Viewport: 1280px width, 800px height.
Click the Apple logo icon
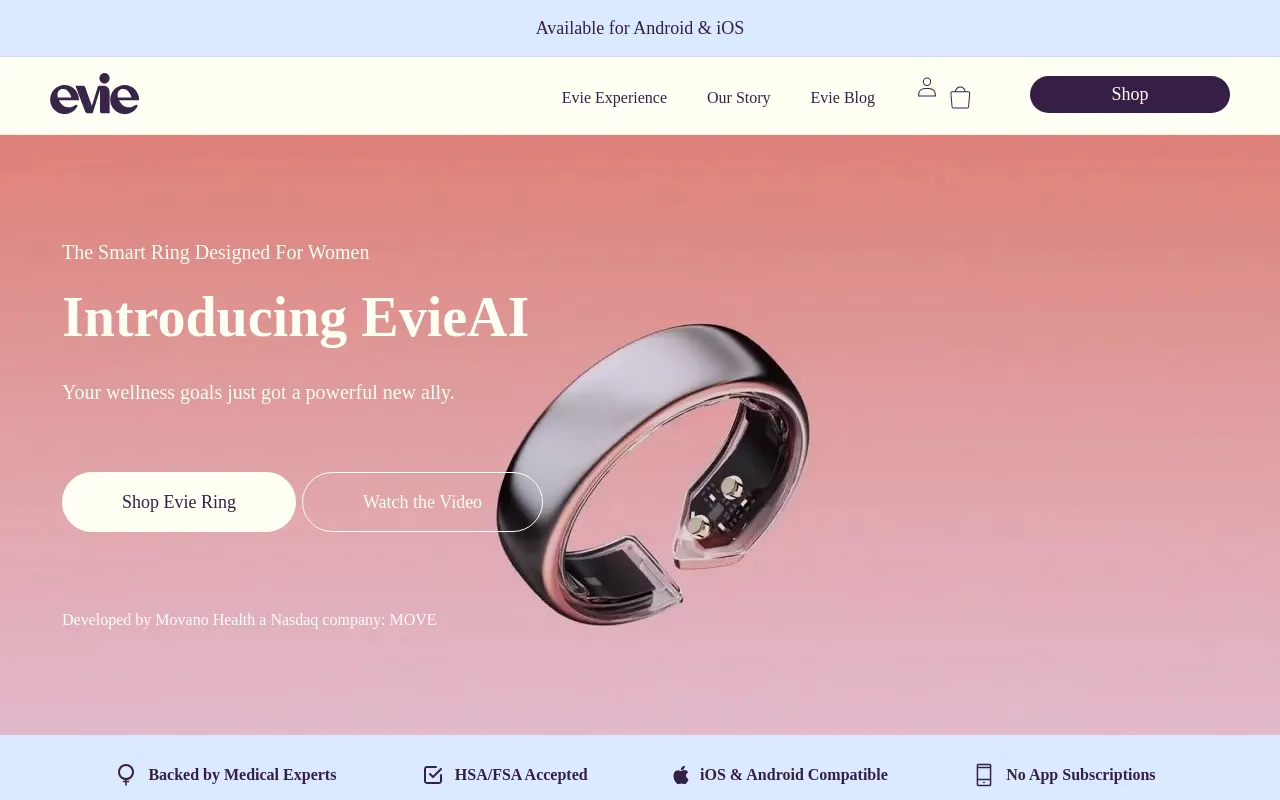click(x=681, y=775)
